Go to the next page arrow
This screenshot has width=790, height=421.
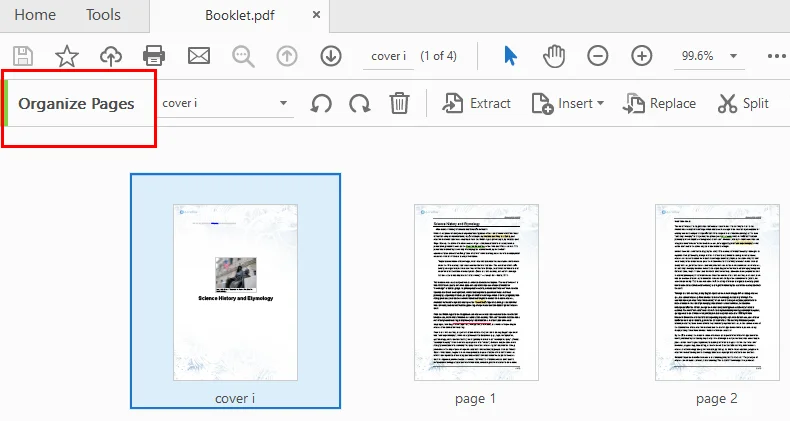click(x=331, y=56)
